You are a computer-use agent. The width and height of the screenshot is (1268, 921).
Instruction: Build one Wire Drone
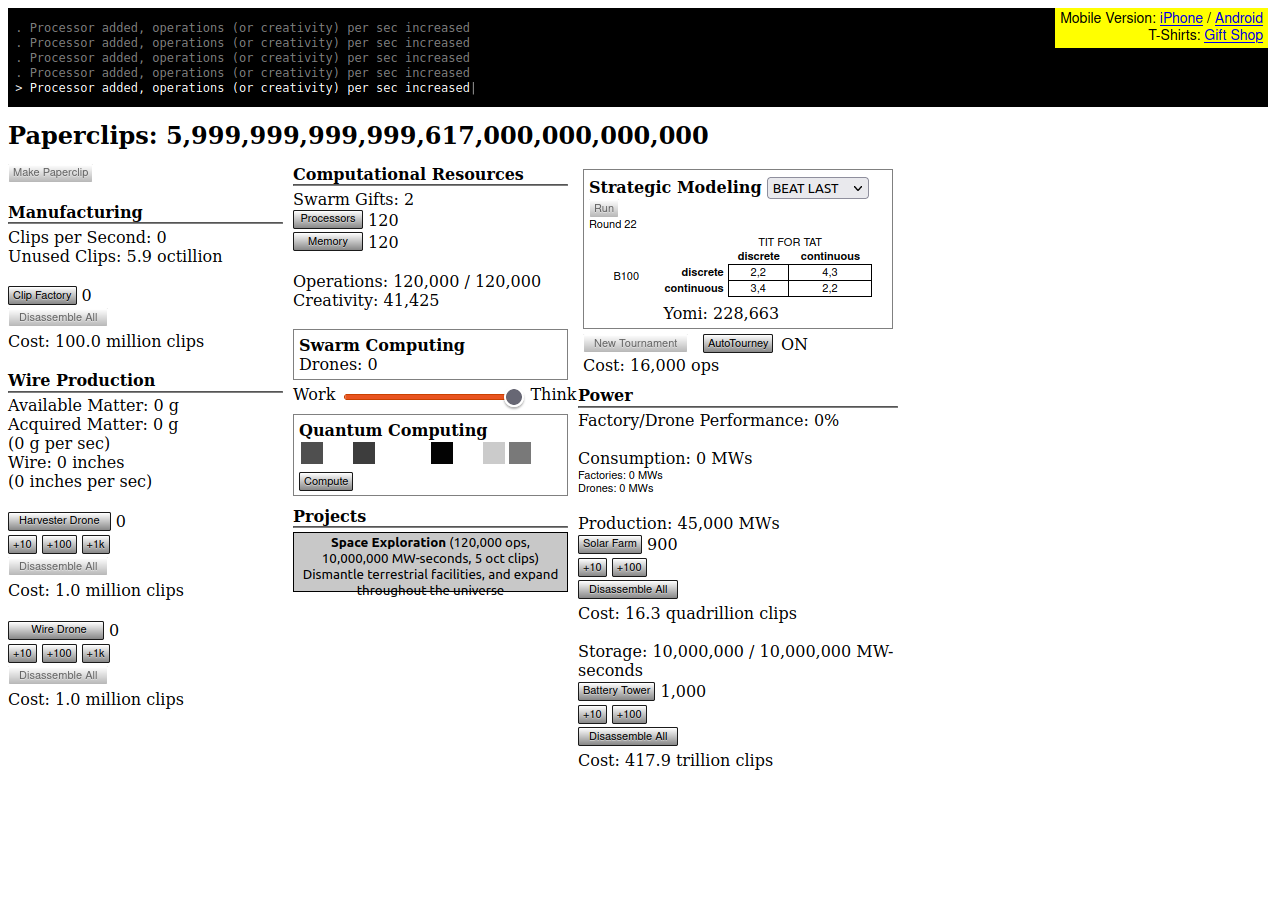click(56, 630)
